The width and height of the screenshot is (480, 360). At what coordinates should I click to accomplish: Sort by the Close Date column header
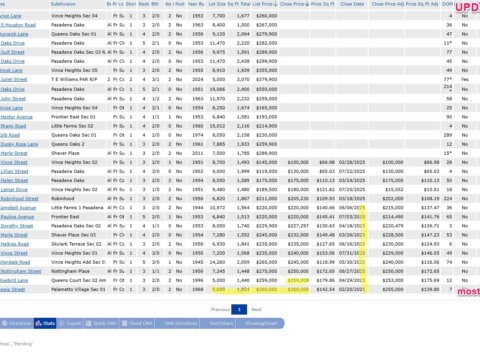pos(352,4)
